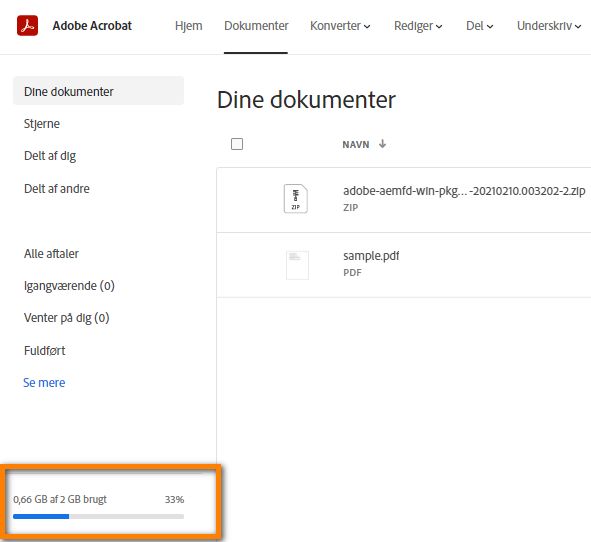Open the Stjerne sidebar section

(x=42, y=124)
